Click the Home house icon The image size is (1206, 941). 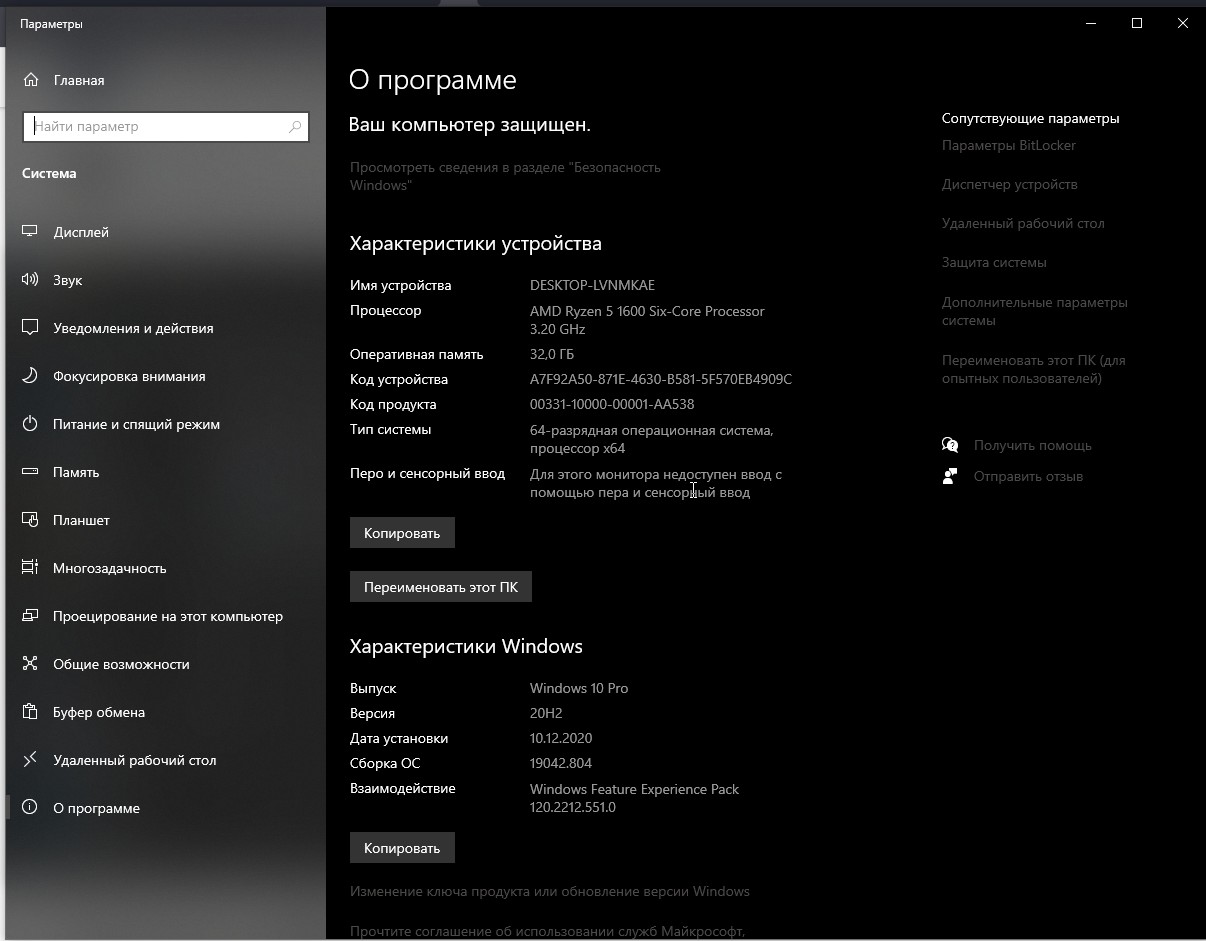point(31,80)
